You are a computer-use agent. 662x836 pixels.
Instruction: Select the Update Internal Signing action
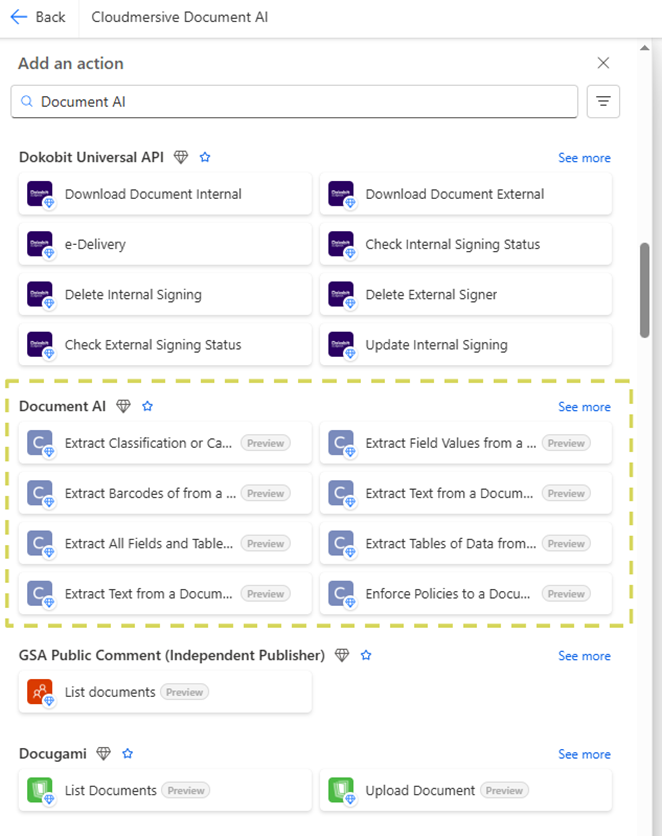[466, 345]
